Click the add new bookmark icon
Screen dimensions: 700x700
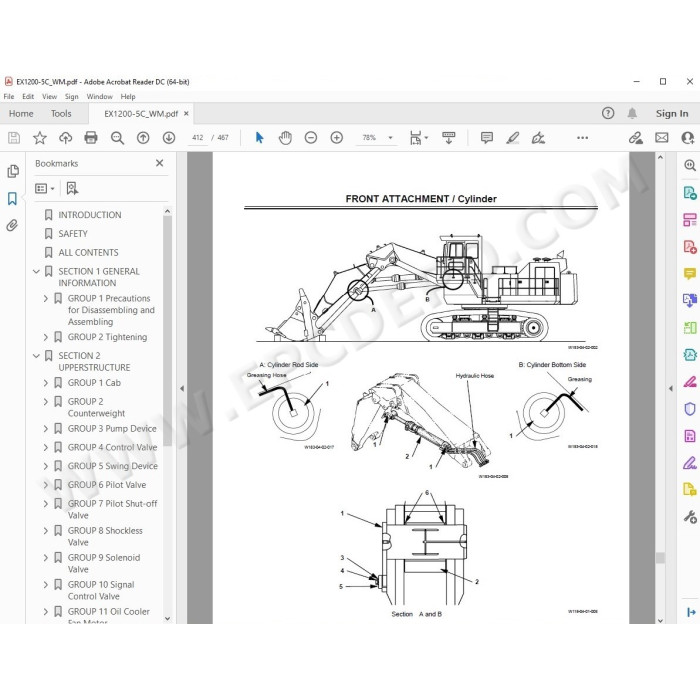(x=72, y=188)
